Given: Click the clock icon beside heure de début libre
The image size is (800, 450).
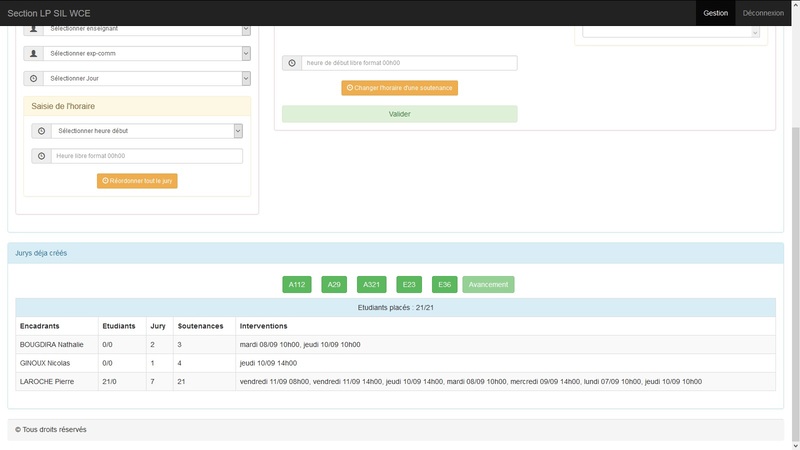Looking at the screenshot, I should tap(292, 63).
